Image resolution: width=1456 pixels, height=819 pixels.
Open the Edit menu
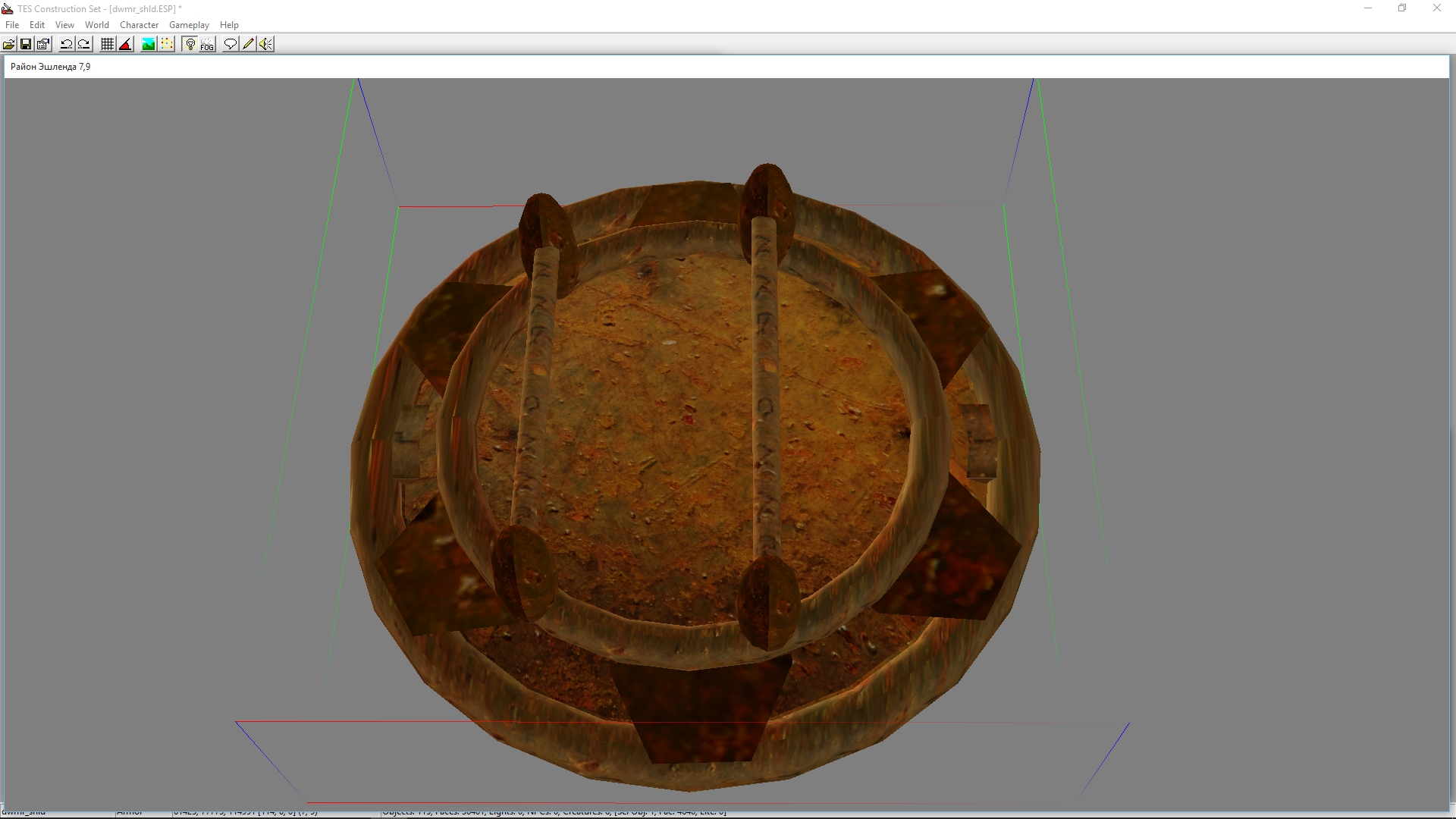[37, 25]
